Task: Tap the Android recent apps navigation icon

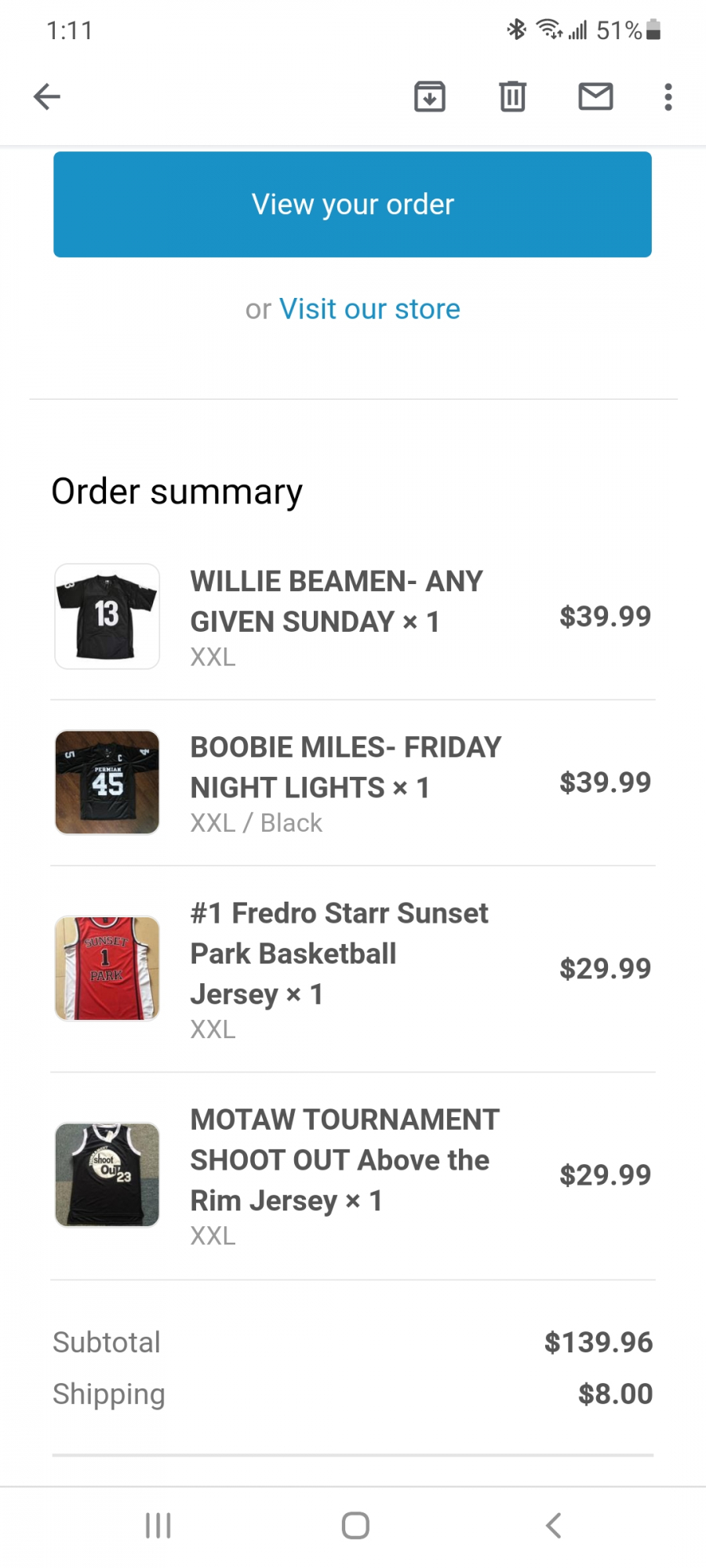Action: 158,1526
